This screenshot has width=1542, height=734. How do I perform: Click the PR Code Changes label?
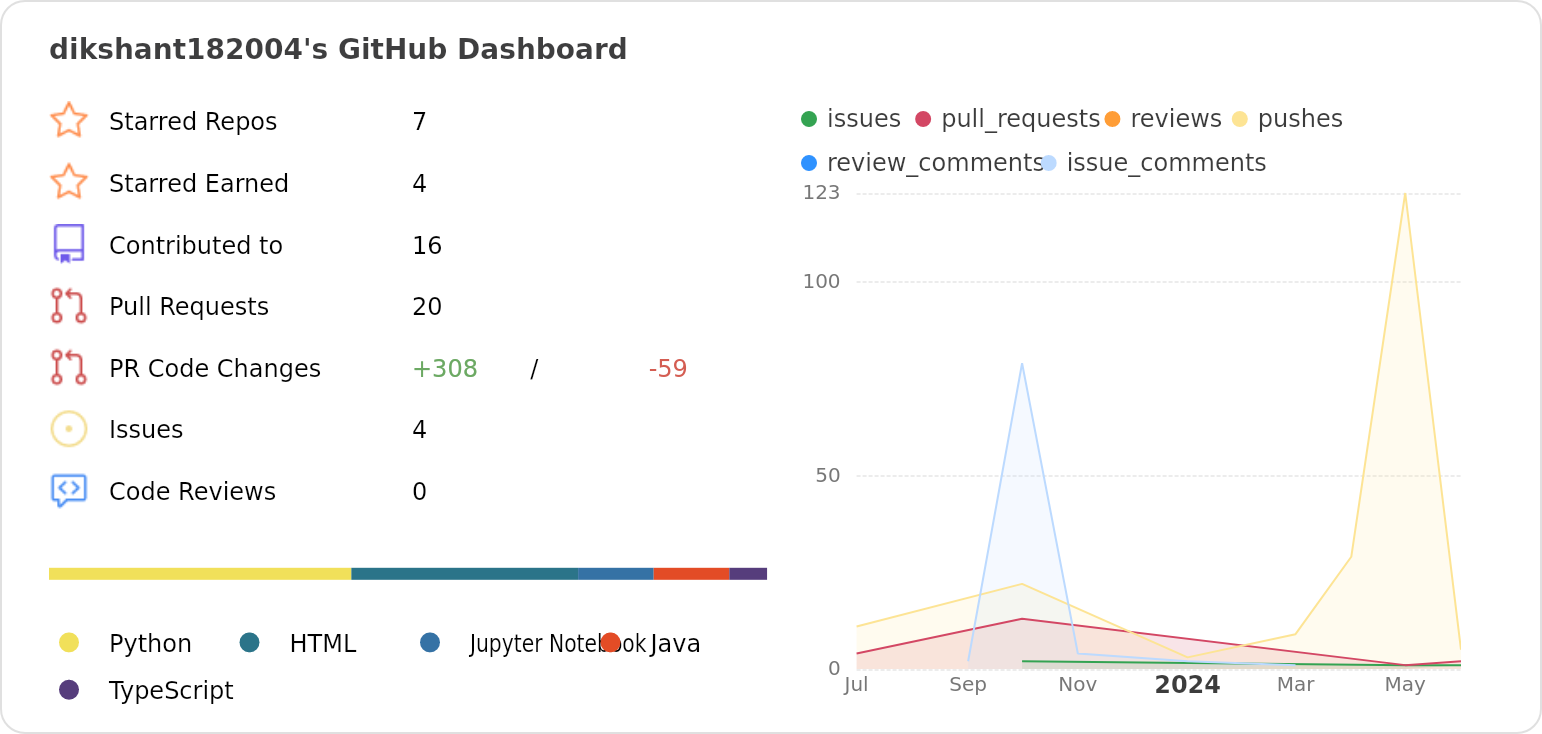tap(215, 369)
